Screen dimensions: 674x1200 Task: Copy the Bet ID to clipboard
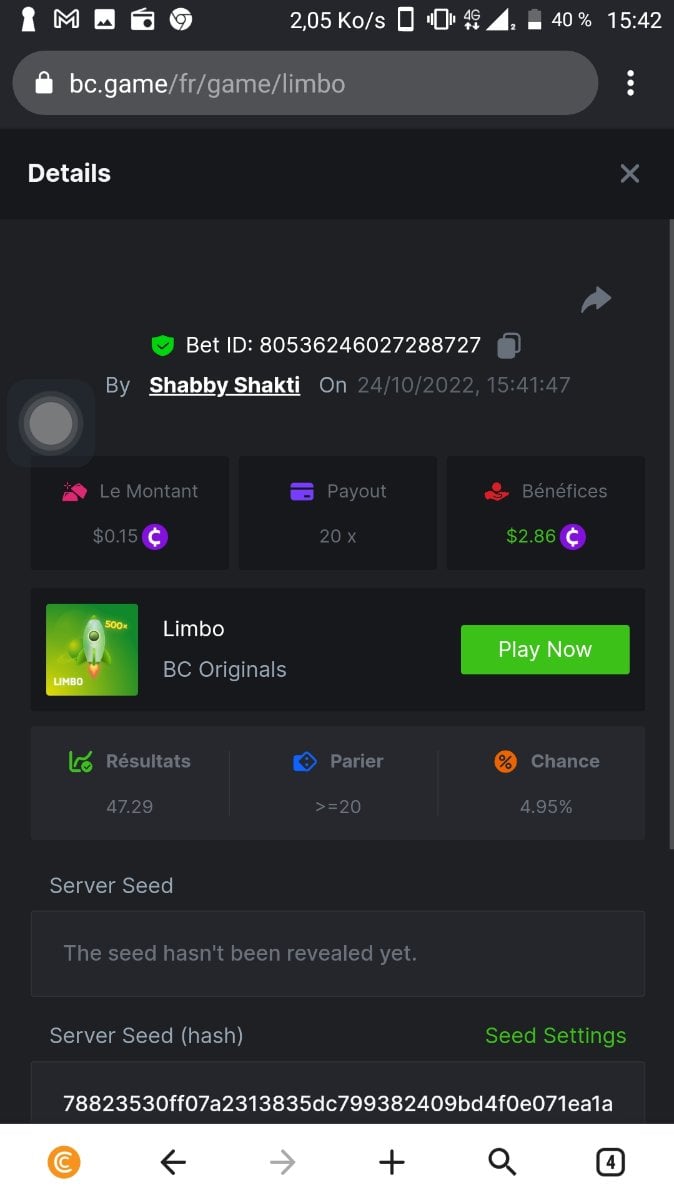pos(509,346)
